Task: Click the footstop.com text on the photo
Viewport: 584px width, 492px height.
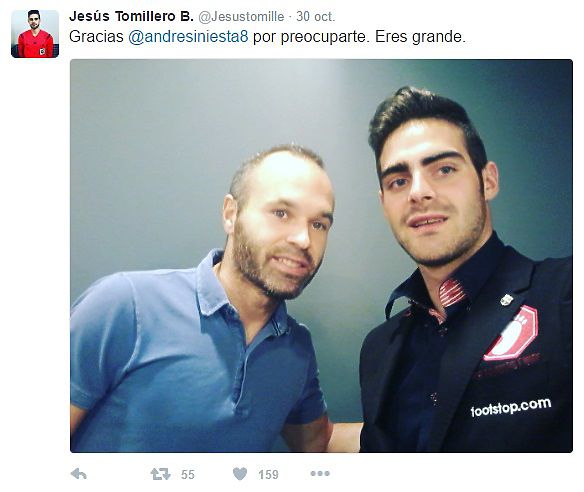Action: tap(511, 407)
